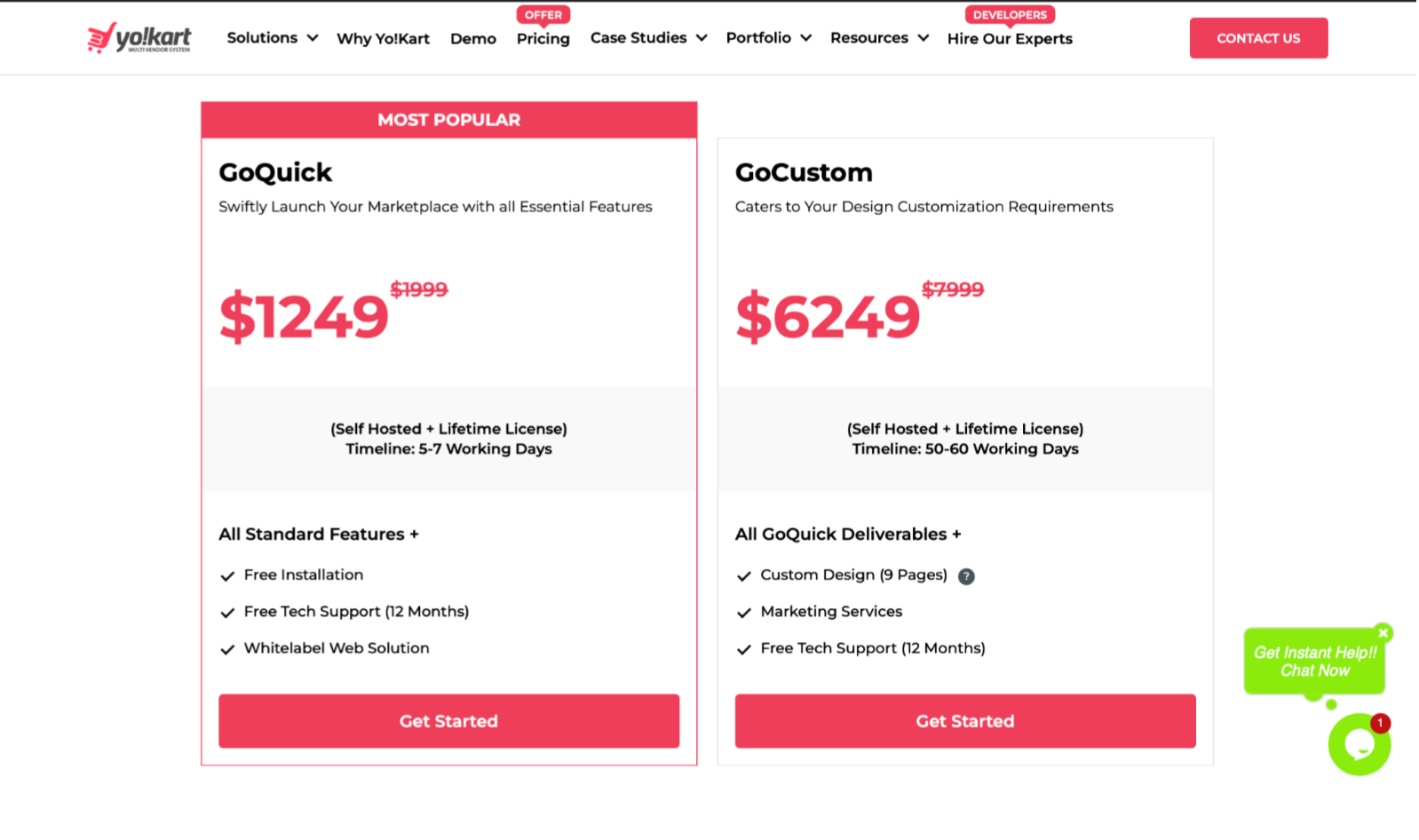Image resolution: width=1419 pixels, height=840 pixels.
Task: Open the Portfolio dropdown menu
Action: 768,38
